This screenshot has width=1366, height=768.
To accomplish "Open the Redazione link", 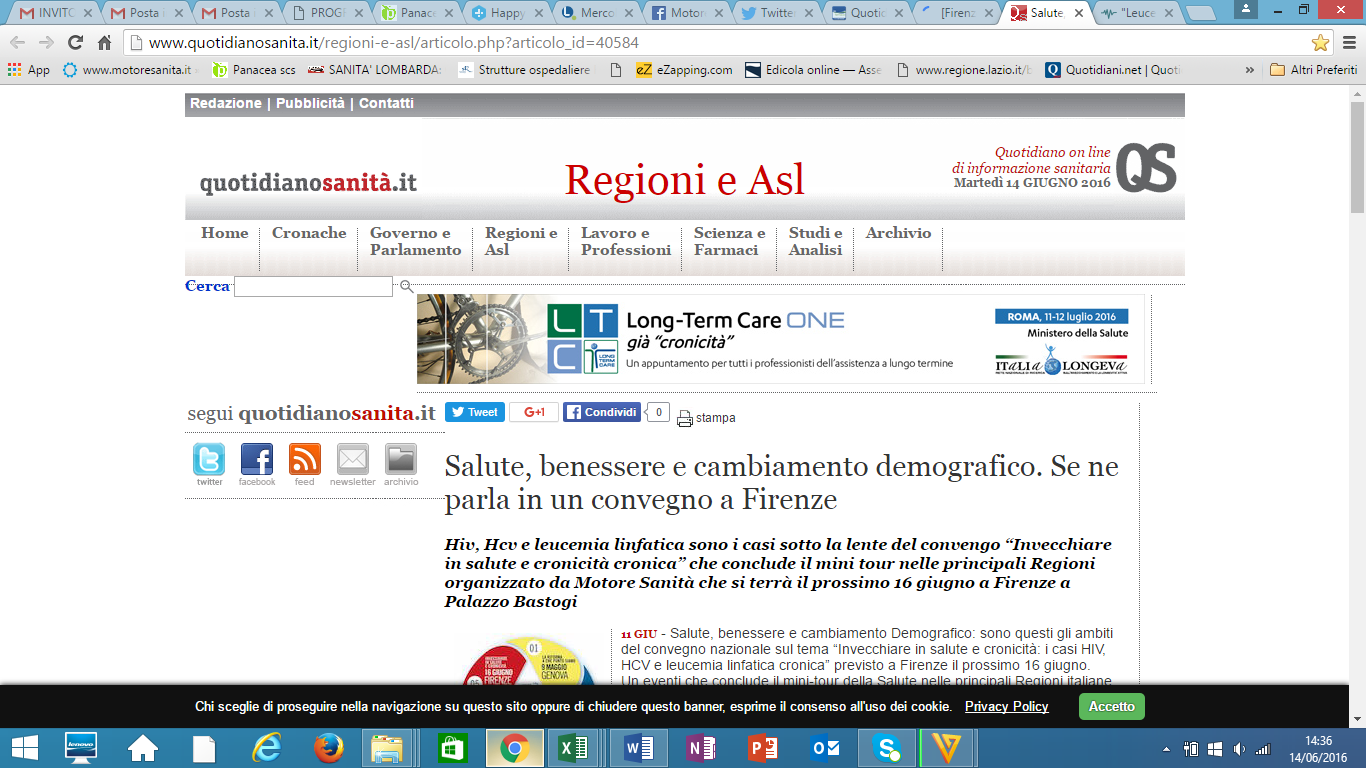I will click(225, 103).
